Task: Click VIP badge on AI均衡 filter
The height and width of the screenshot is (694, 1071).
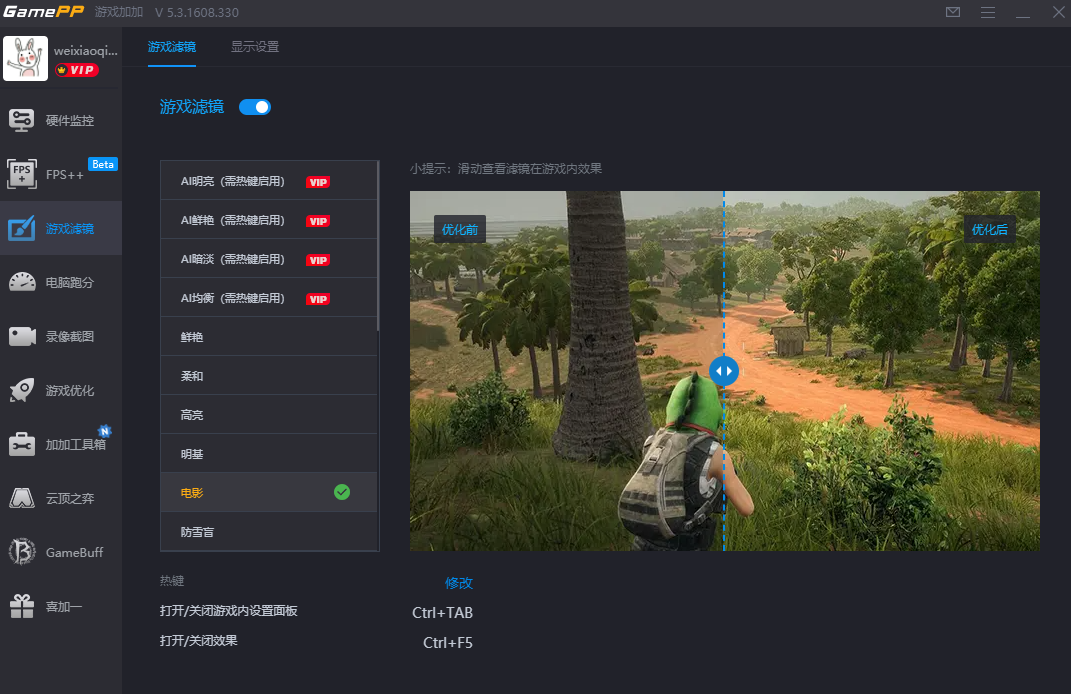Action: coord(318,299)
